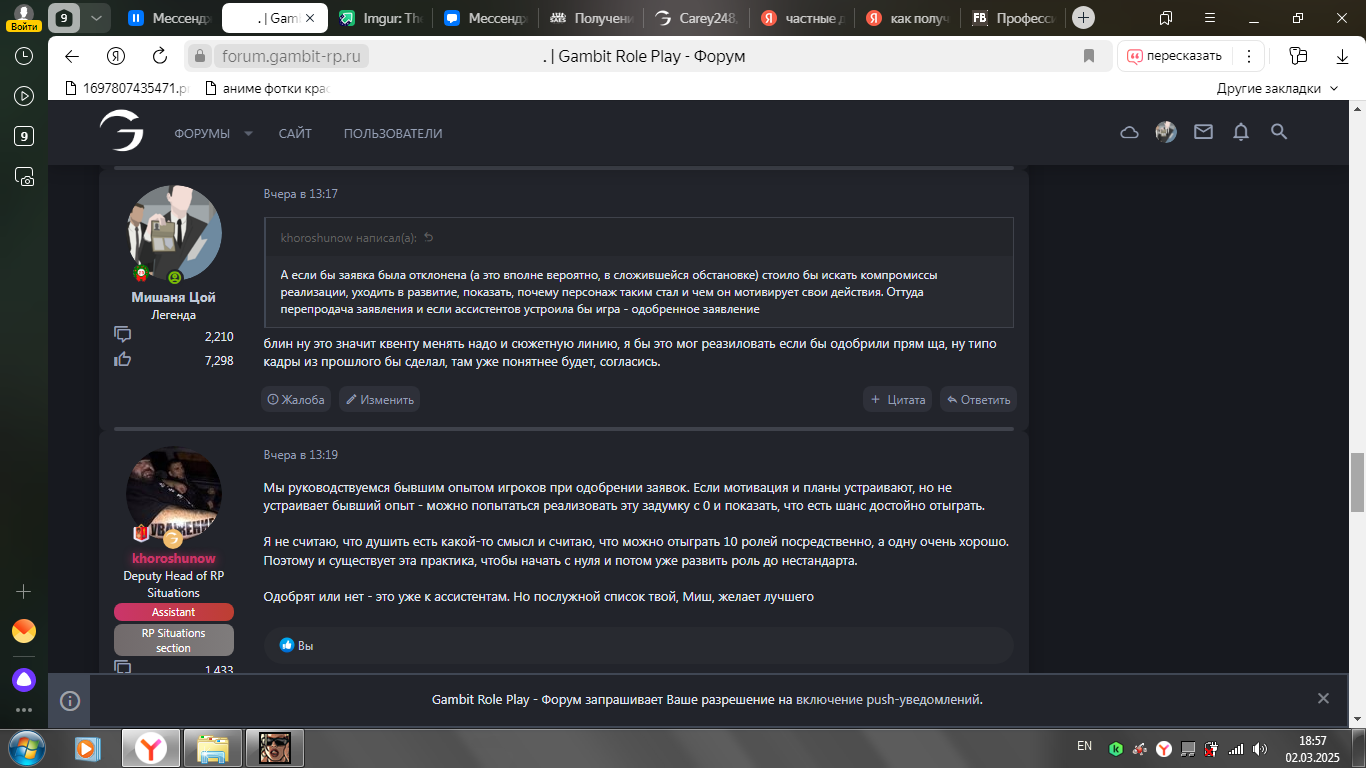The image size is (1366, 768).
Task: Open the private messages envelope icon
Action: pos(1203,132)
